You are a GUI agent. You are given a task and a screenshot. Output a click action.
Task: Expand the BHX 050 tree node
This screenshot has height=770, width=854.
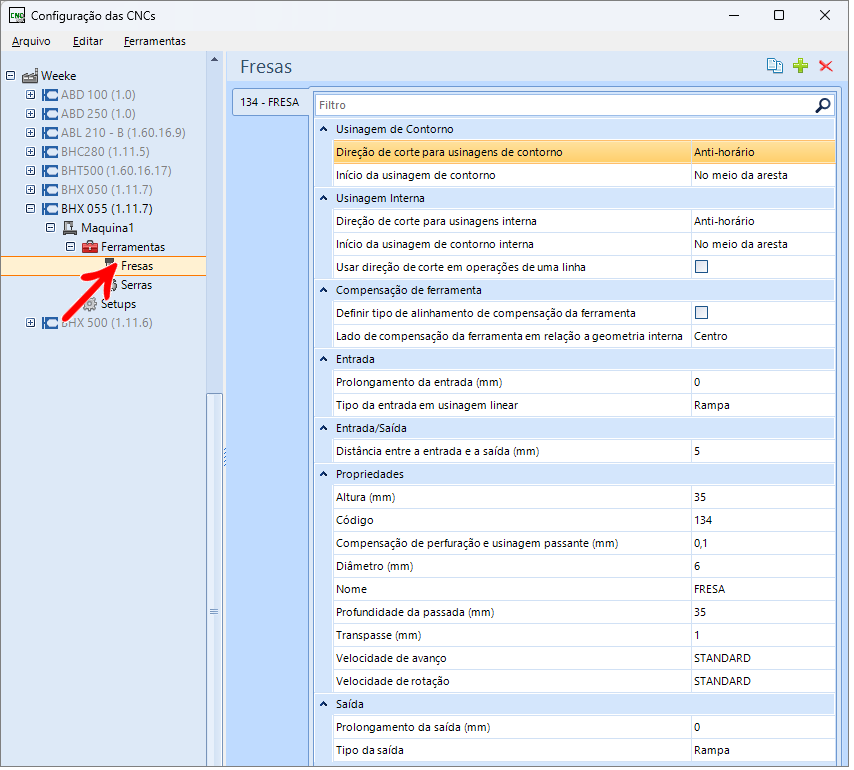[x=30, y=190]
